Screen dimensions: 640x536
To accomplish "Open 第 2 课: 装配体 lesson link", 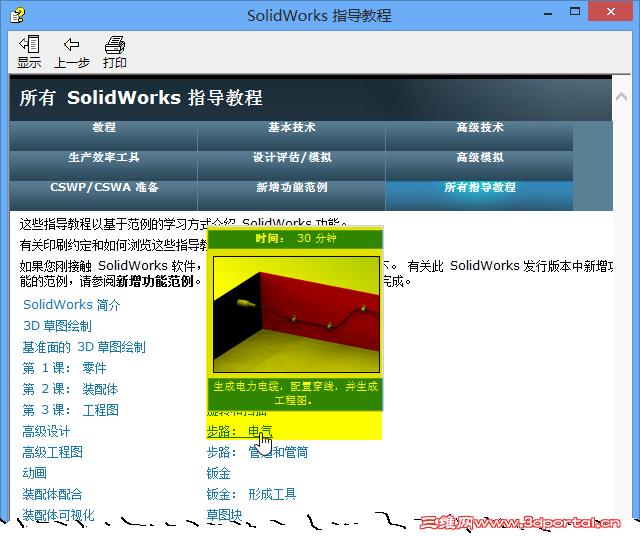I will (x=70, y=389).
